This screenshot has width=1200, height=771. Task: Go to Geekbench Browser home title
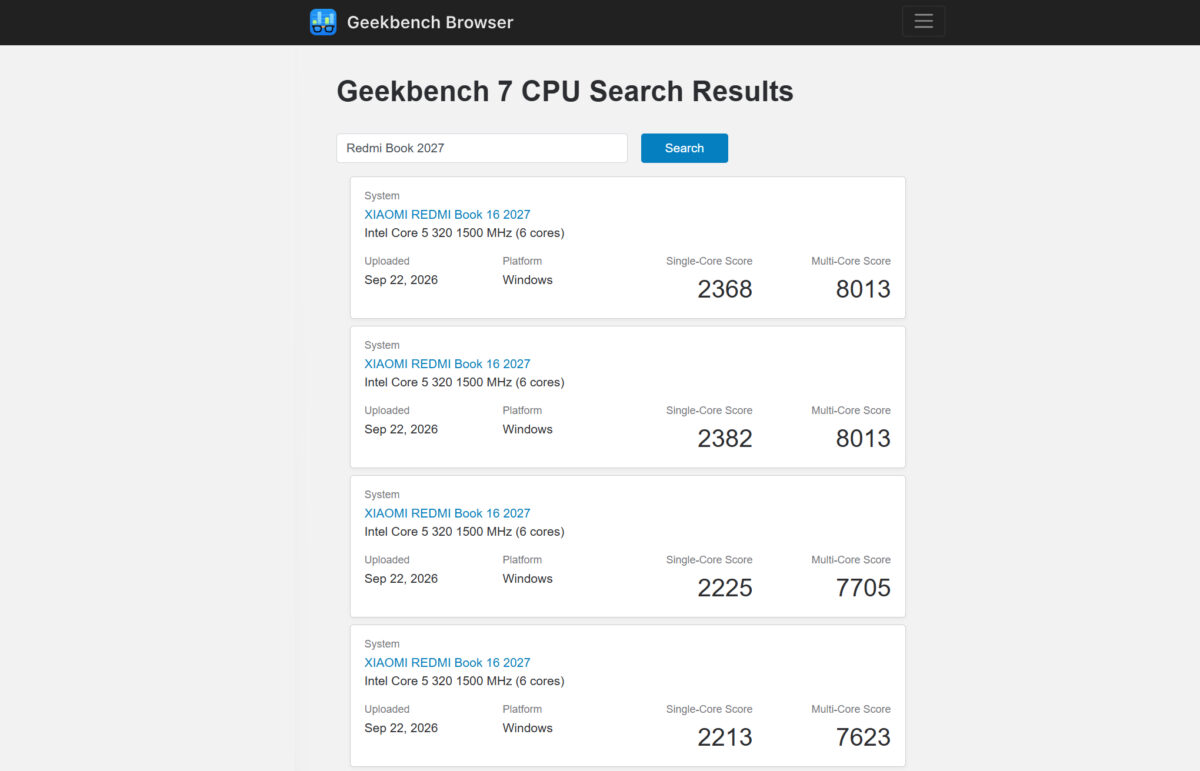(x=430, y=22)
